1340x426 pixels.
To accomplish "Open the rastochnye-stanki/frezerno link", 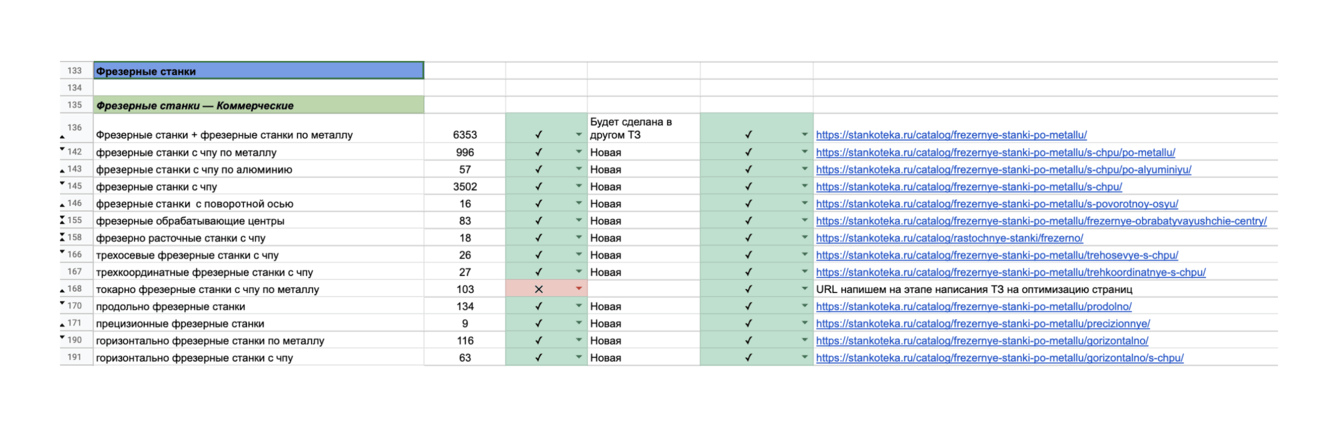I will click(949, 238).
